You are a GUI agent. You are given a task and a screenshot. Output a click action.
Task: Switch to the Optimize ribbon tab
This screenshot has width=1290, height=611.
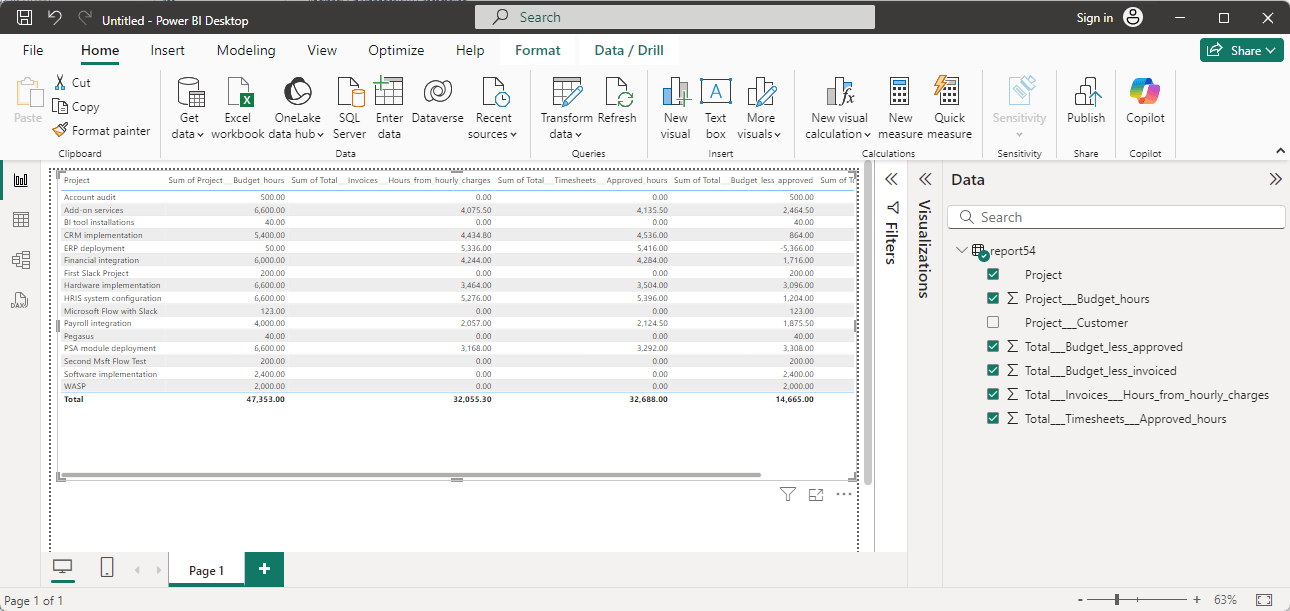tap(396, 50)
